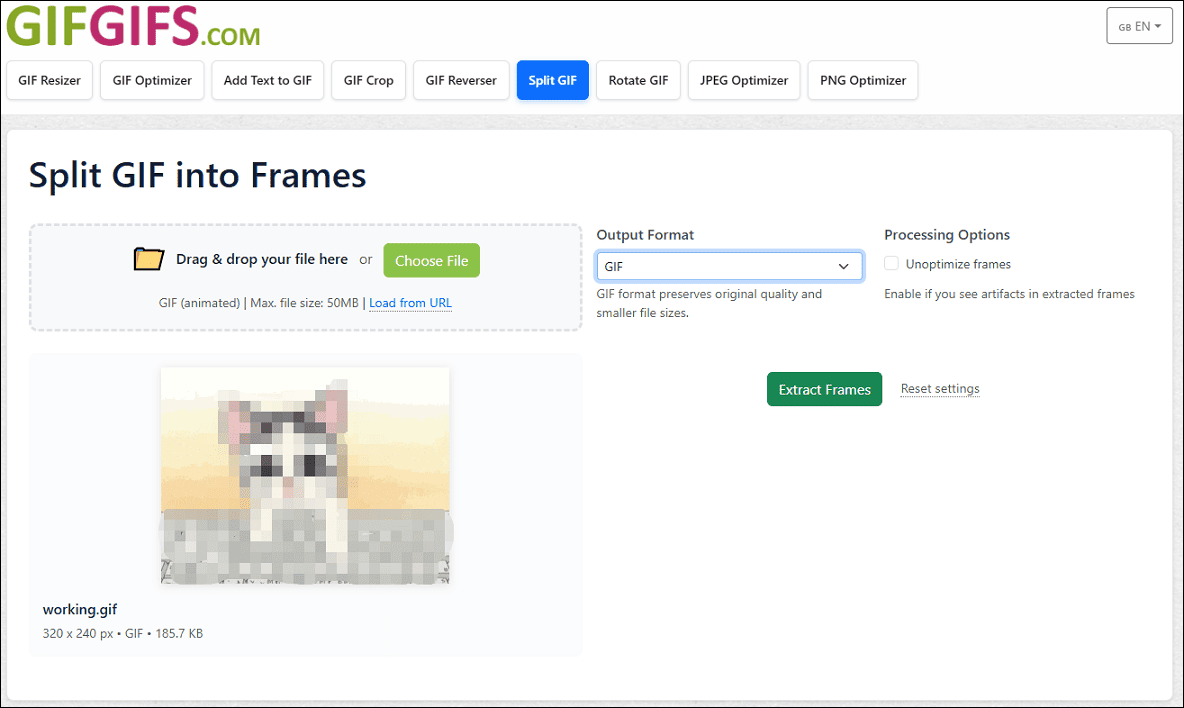Screen dimensions: 1184x708
Task: Click the GIFGIFS.com logo
Action: 131,26
